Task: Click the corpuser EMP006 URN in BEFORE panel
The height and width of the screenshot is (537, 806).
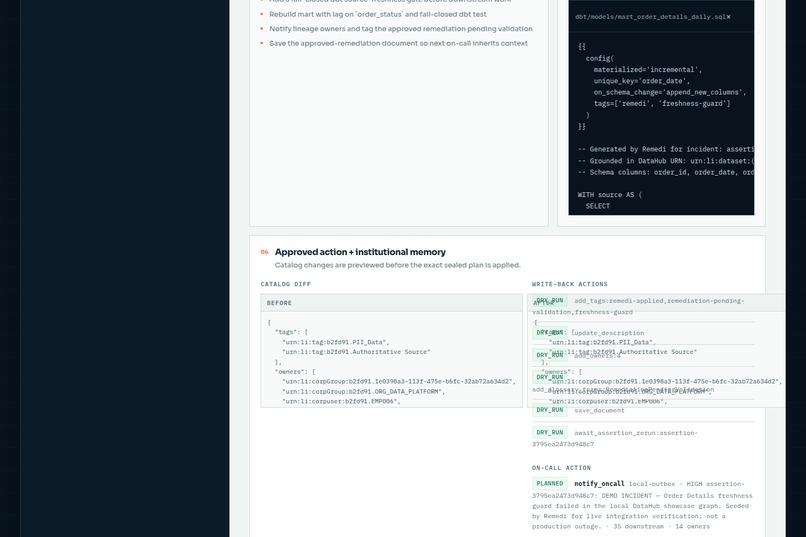Action: point(341,401)
